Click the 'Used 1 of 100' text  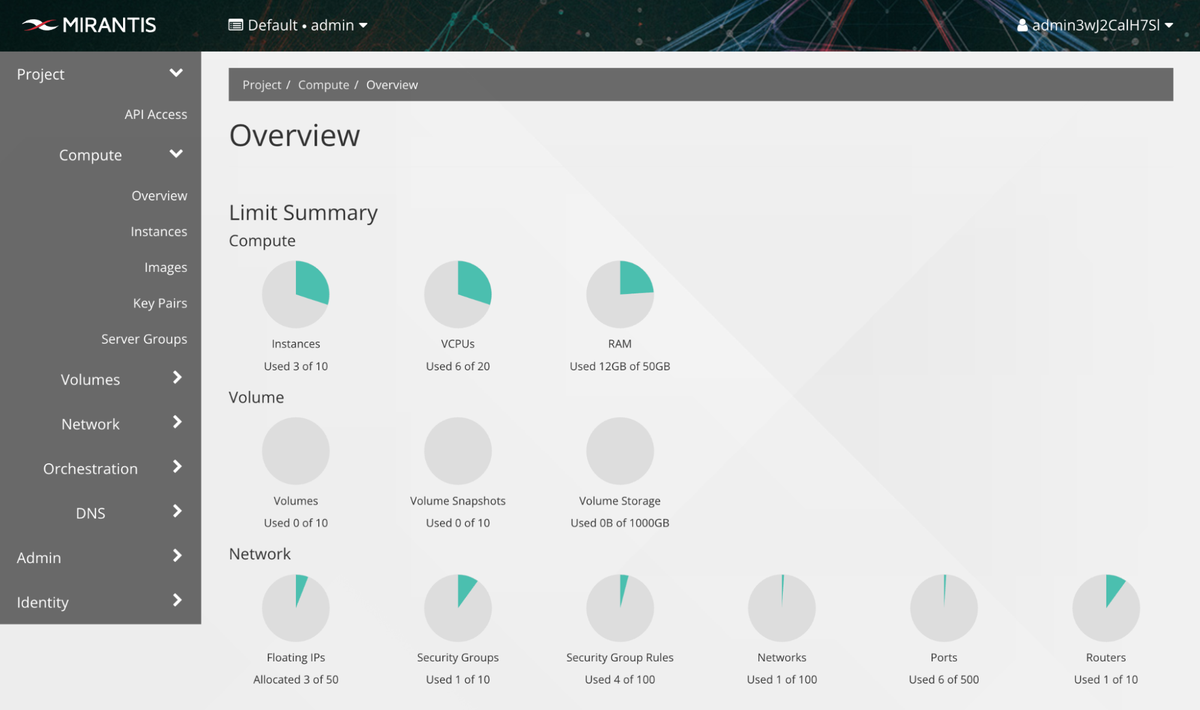coord(782,680)
